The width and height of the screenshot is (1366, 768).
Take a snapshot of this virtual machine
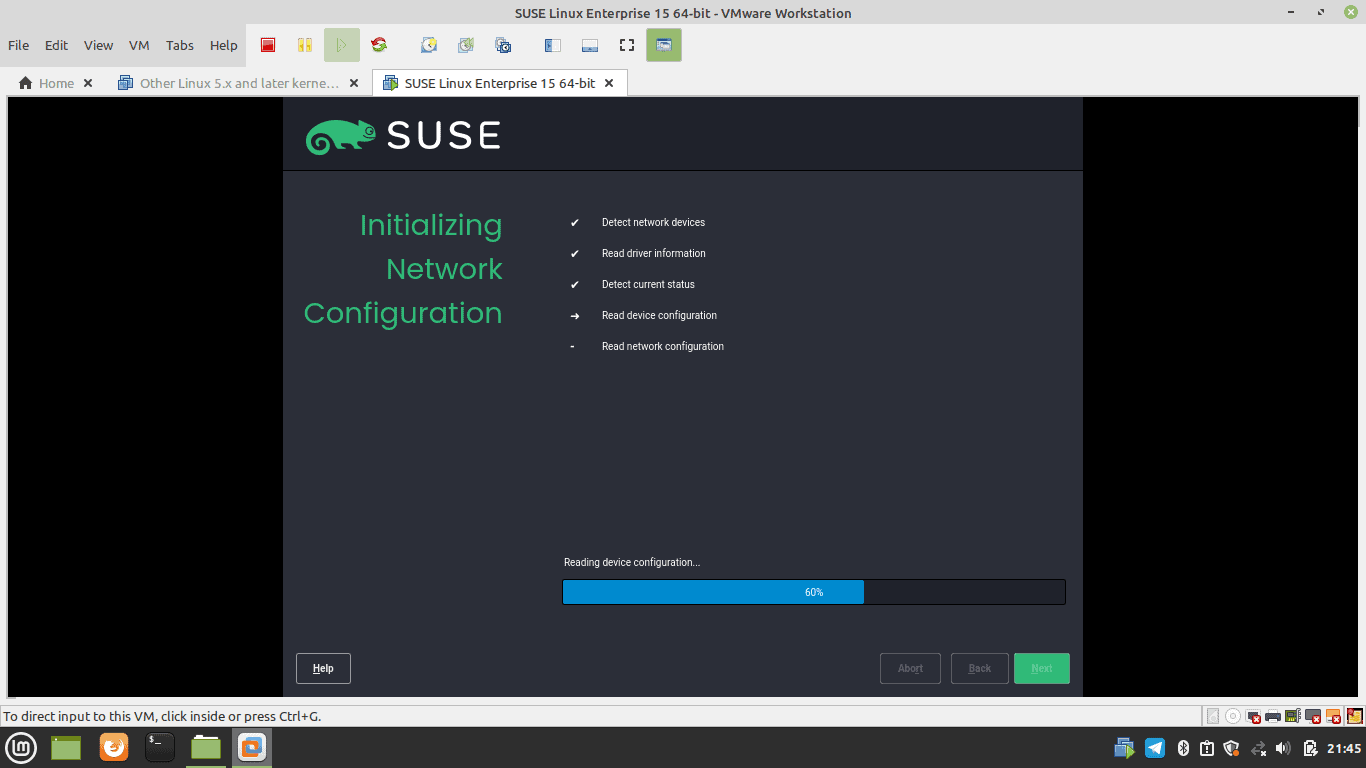click(x=429, y=45)
